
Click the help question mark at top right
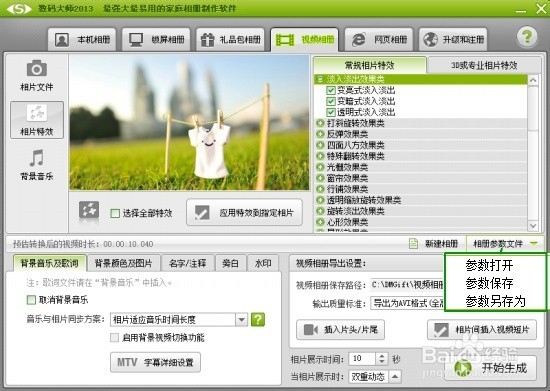coord(527,36)
